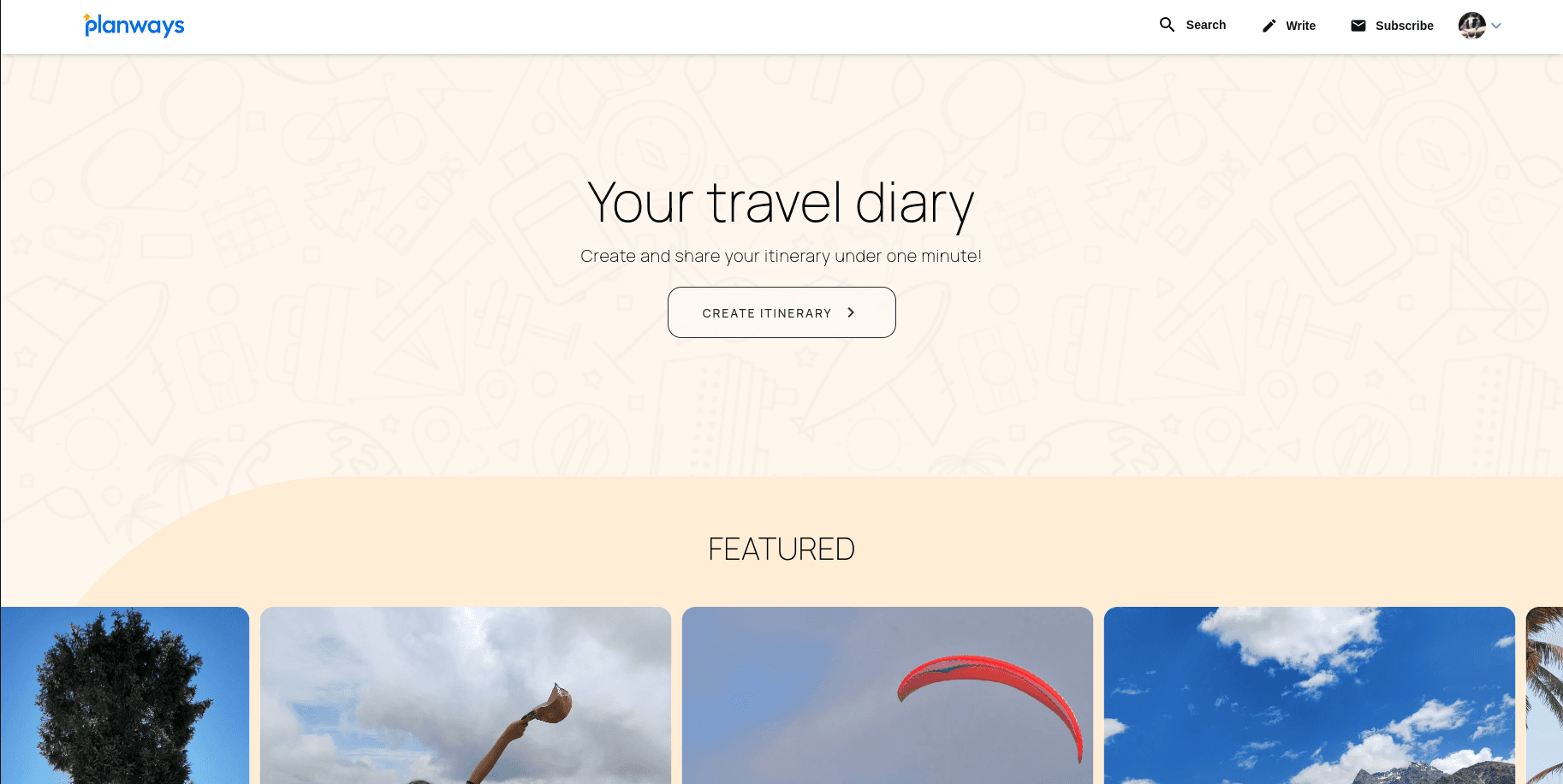Open the featured hat-in-hand photo card

click(x=466, y=695)
